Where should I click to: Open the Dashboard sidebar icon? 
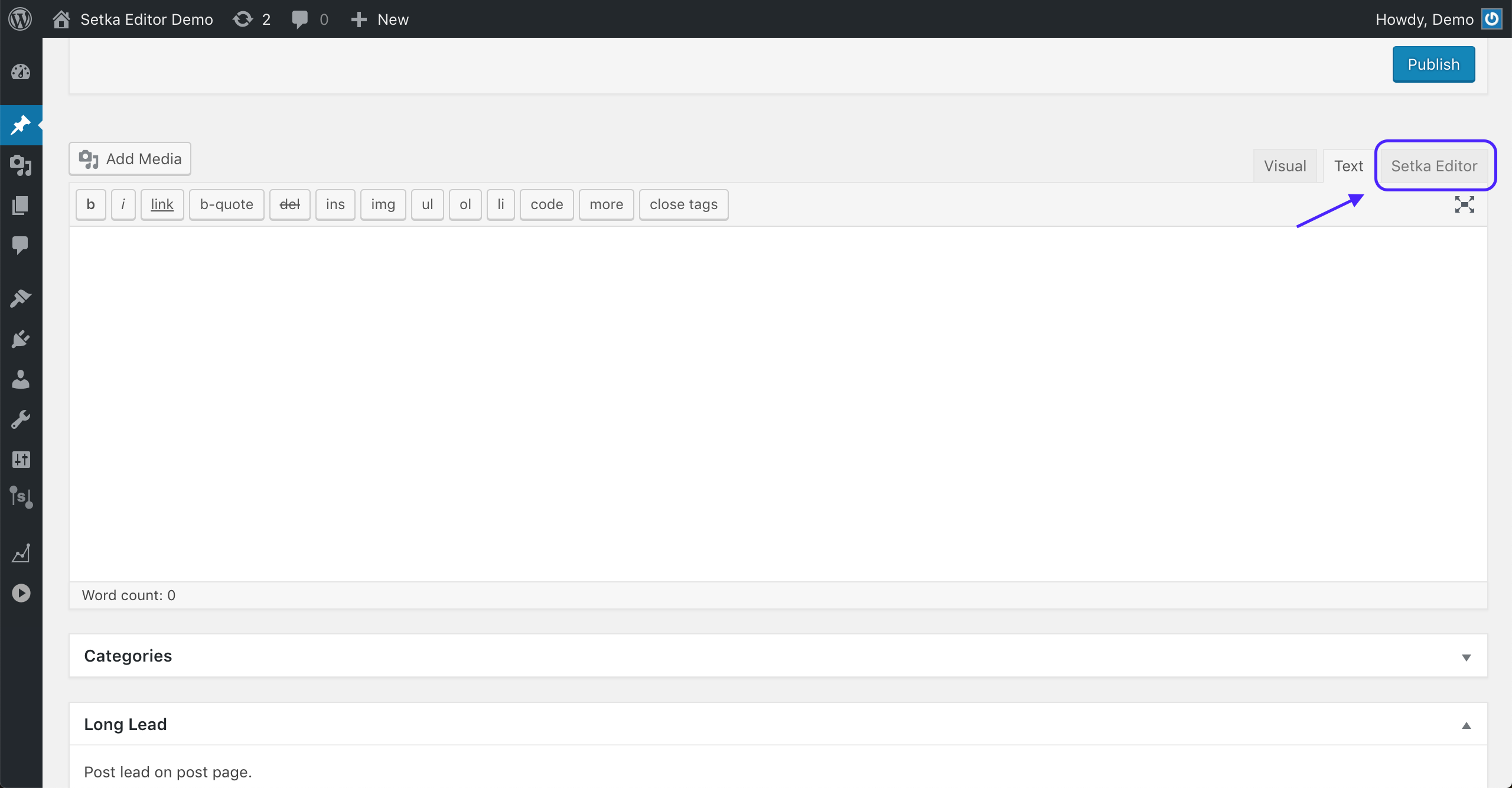21,72
